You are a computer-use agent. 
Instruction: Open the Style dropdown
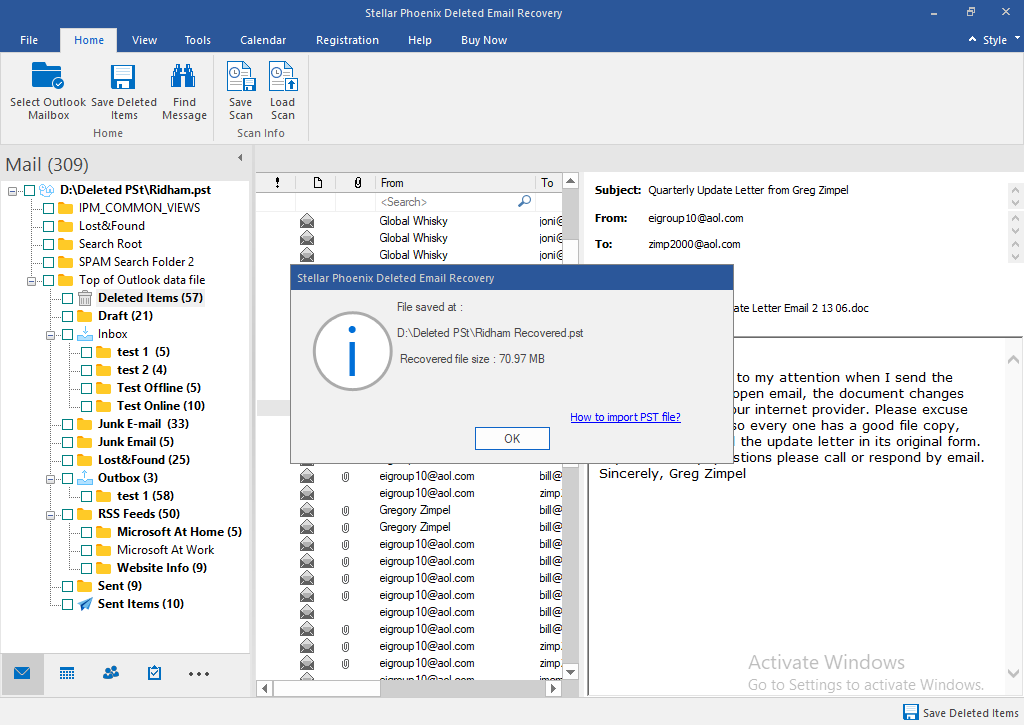[1000, 40]
